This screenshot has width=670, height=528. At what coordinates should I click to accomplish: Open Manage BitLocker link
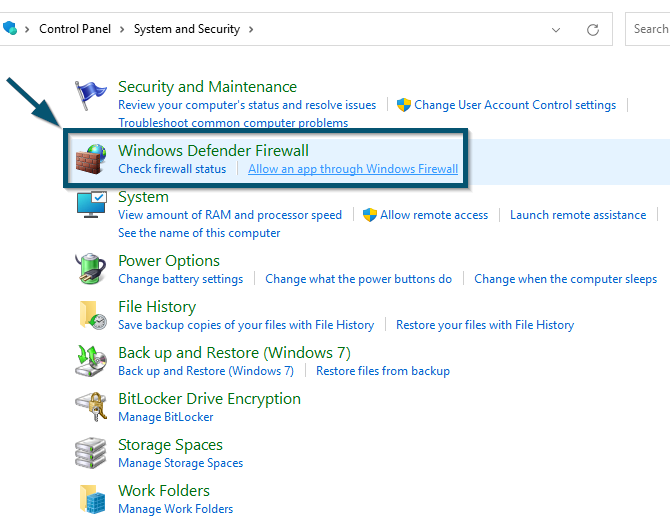pyautogui.click(x=166, y=417)
